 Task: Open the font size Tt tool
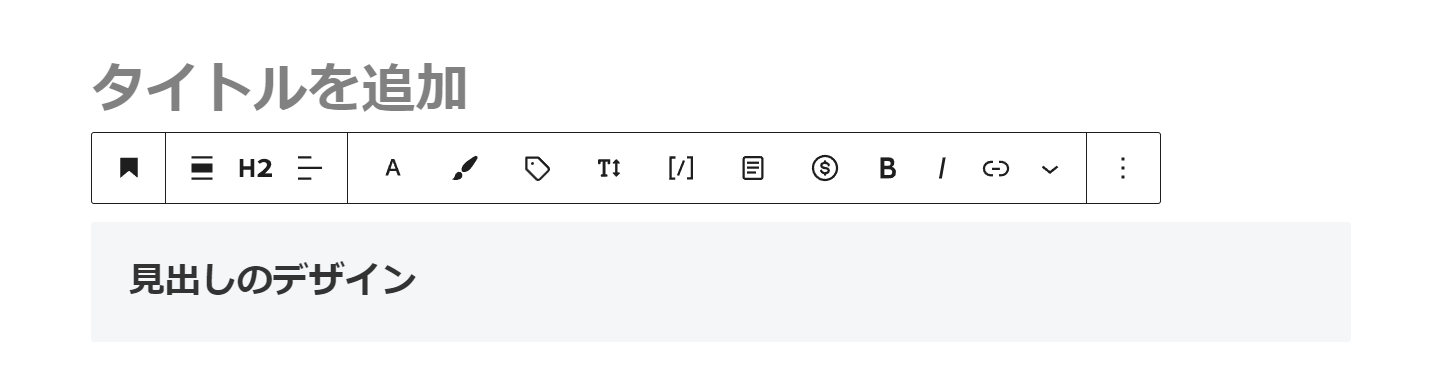[609, 168]
